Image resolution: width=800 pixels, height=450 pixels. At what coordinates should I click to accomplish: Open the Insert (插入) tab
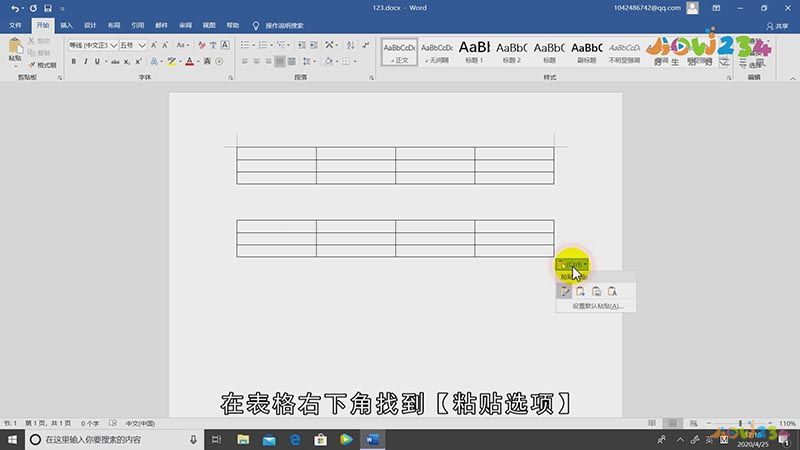point(66,26)
